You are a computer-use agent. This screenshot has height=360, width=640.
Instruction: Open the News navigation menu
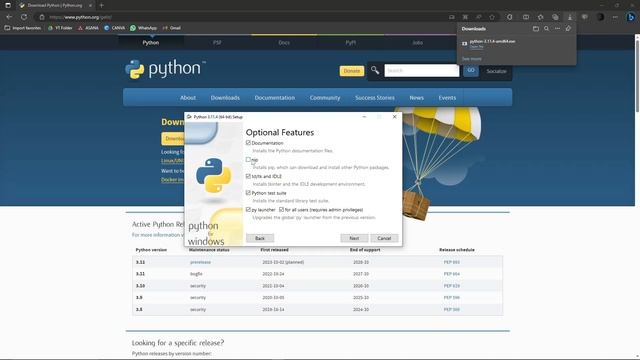[416, 98]
